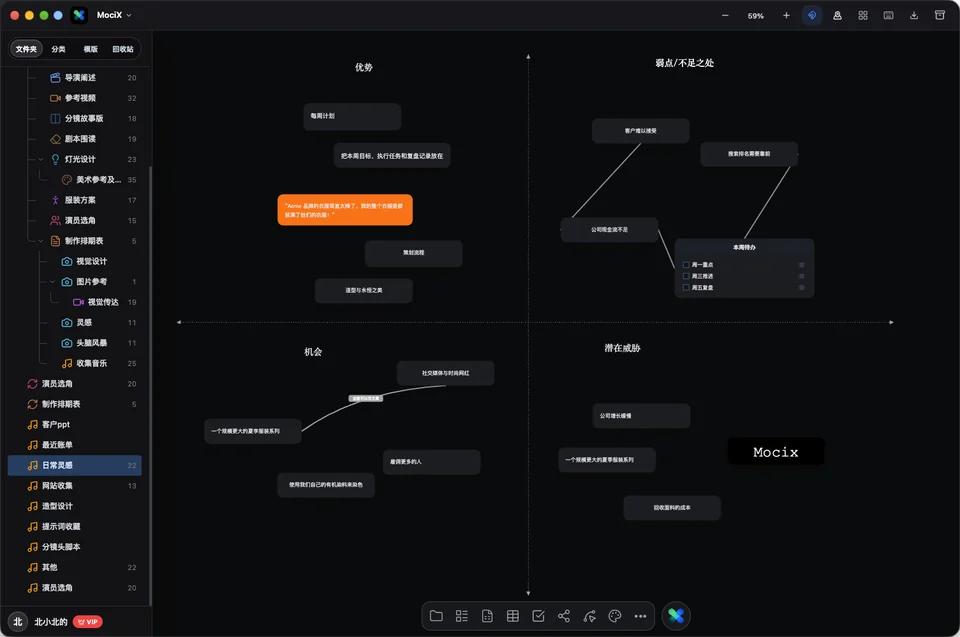
Task: Open the color palette tool
Action: click(615, 616)
